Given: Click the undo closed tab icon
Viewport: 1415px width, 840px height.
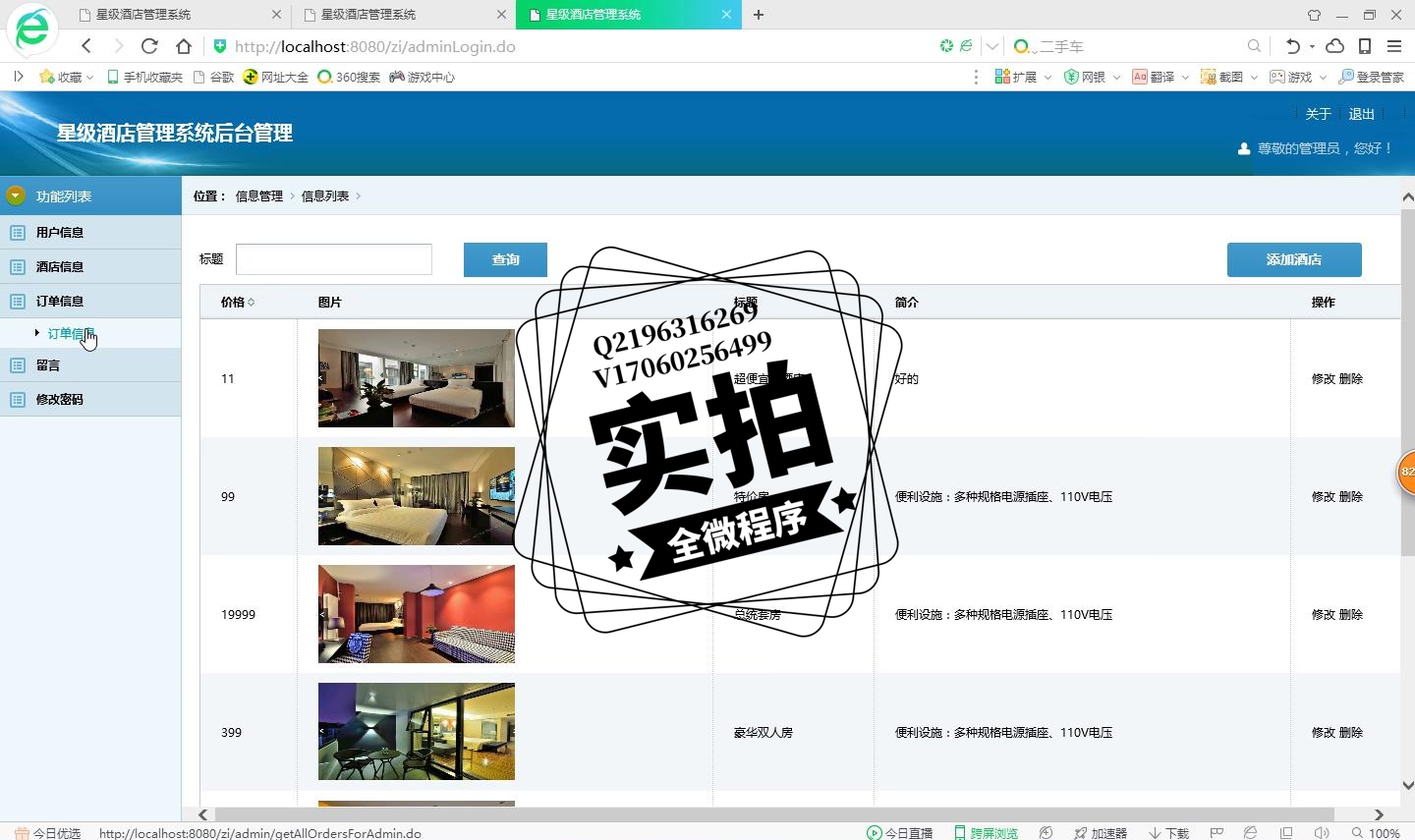Looking at the screenshot, I should (x=1292, y=46).
